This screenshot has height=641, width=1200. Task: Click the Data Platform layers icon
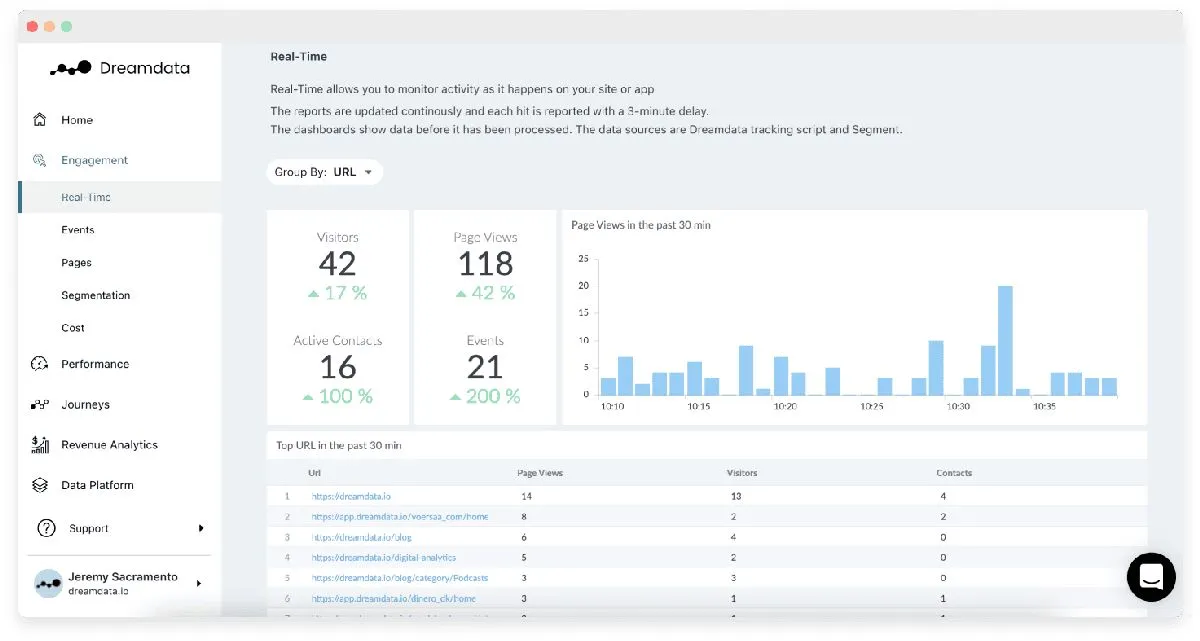point(40,485)
